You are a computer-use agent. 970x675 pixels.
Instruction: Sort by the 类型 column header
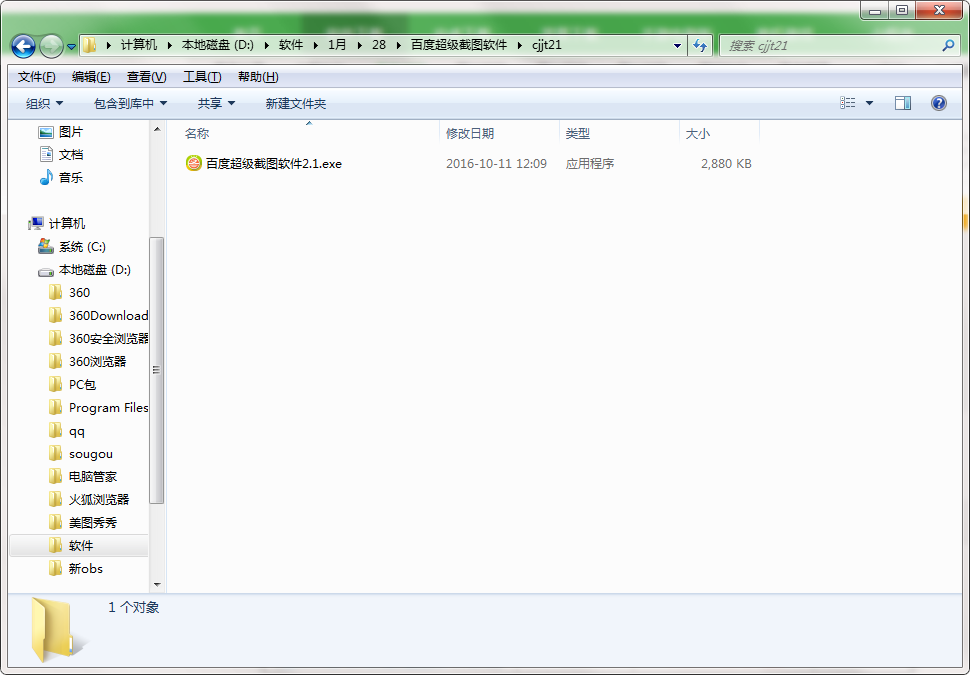pyautogui.click(x=619, y=133)
